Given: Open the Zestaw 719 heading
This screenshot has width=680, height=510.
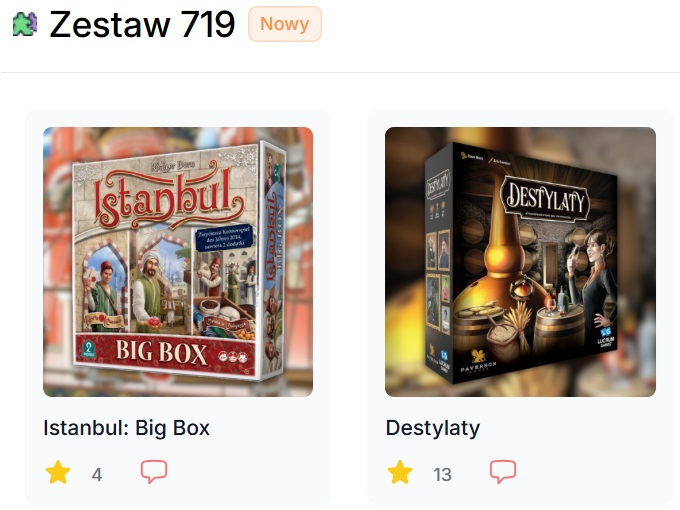Looking at the screenshot, I should pyautogui.click(x=142, y=24).
